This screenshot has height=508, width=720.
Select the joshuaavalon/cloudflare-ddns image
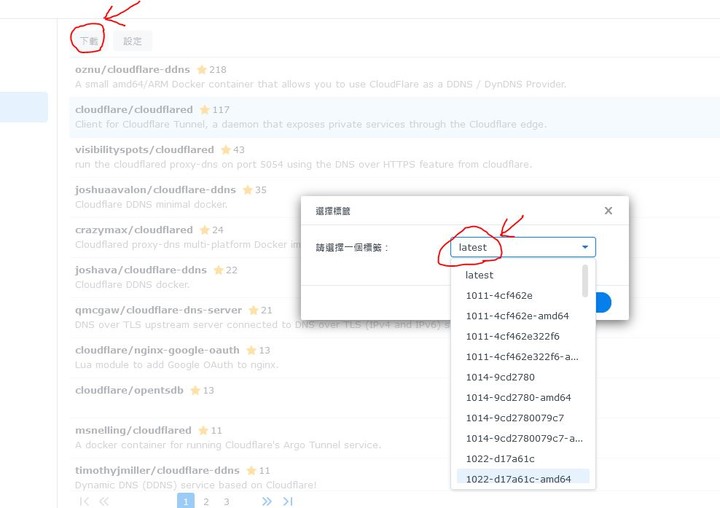coord(185,197)
